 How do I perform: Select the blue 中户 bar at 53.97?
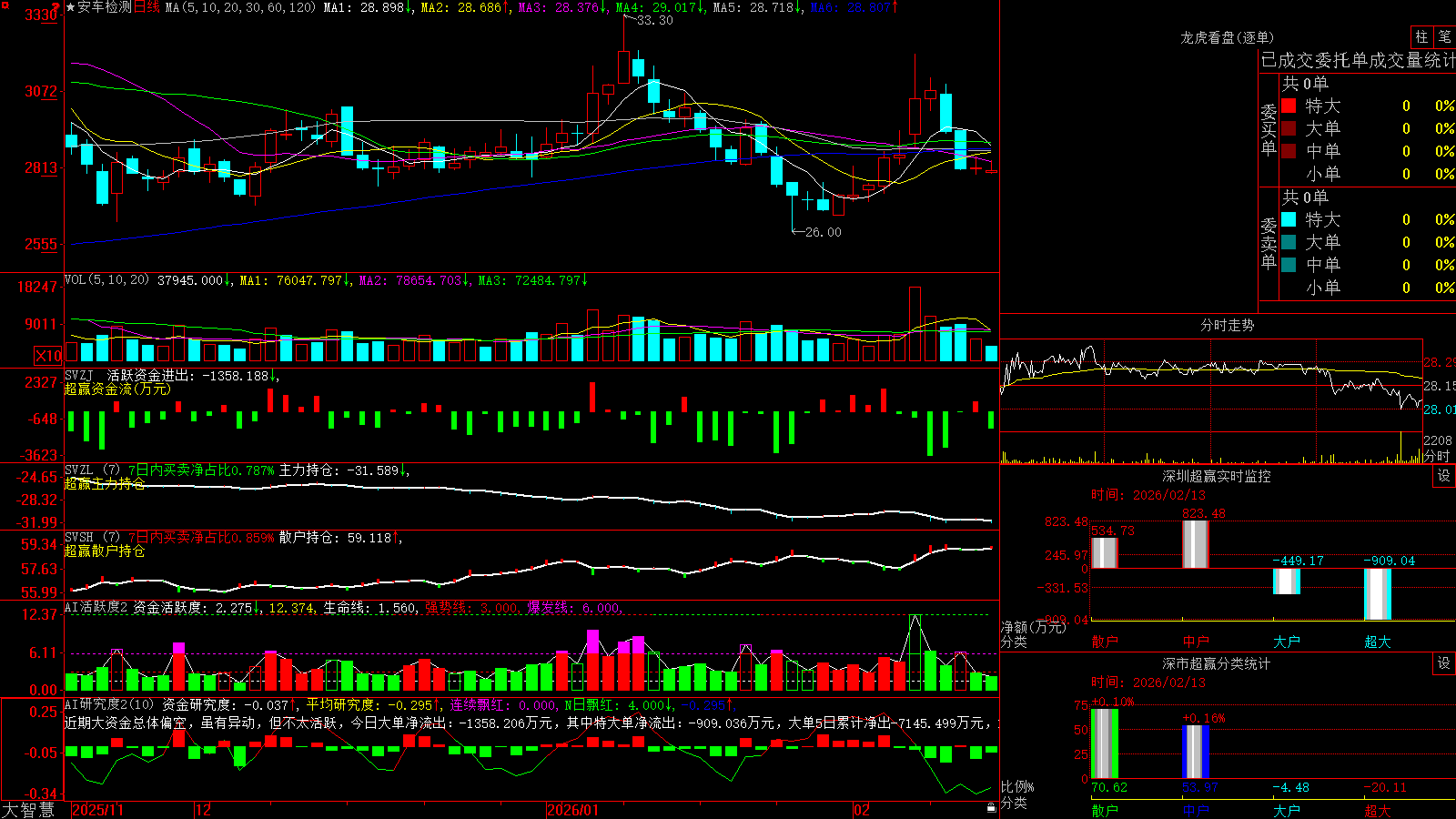tap(1195, 752)
